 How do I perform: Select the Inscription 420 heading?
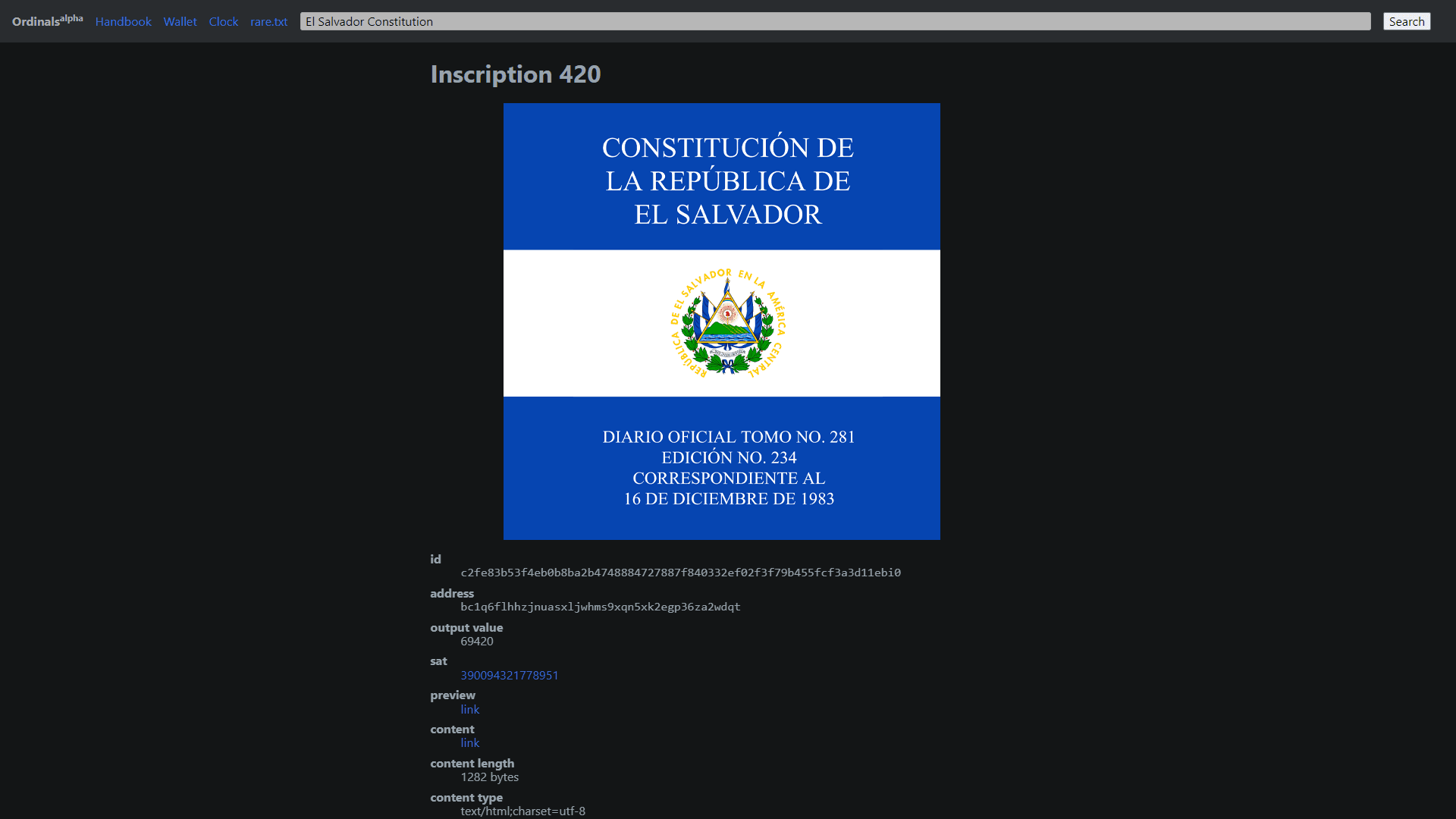click(516, 74)
